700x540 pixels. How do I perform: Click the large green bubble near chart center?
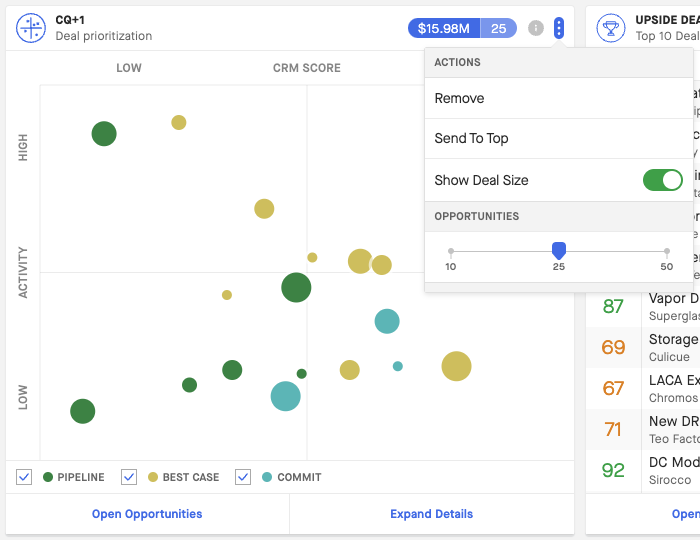click(x=296, y=287)
